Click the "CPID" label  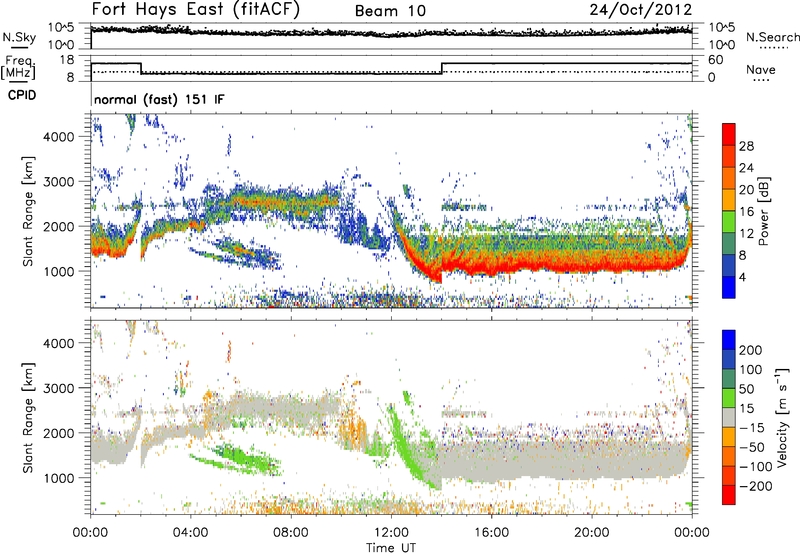click(x=22, y=95)
